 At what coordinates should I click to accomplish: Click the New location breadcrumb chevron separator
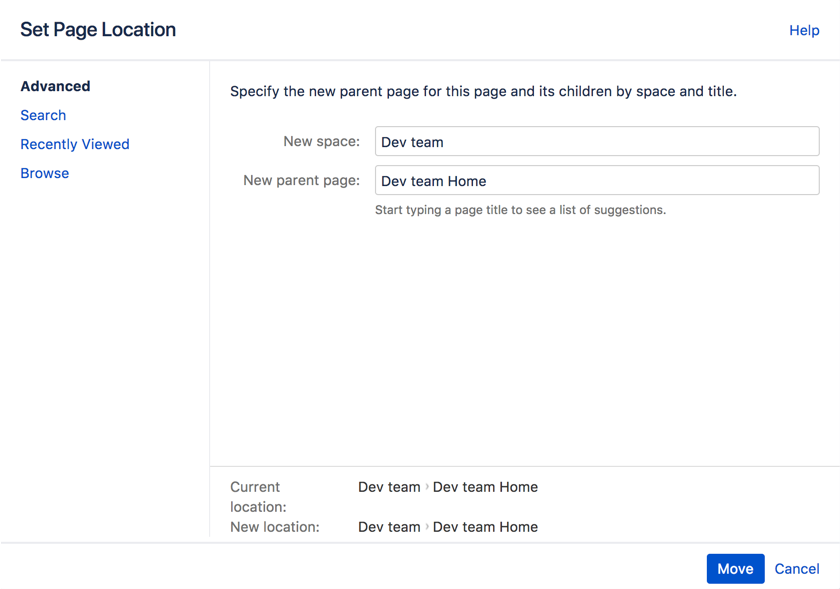(427, 527)
